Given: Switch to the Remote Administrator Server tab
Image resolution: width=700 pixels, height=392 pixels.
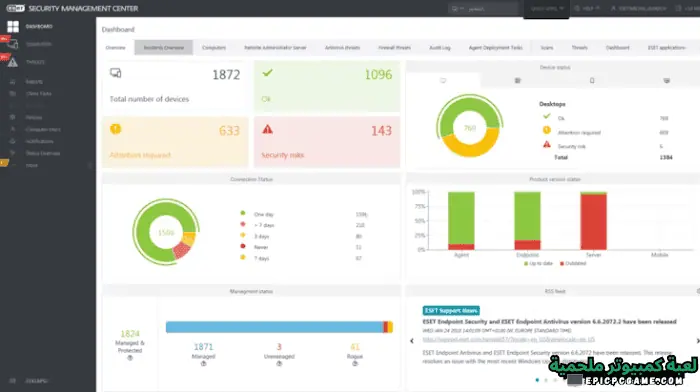Looking at the screenshot, I should 275,47.
